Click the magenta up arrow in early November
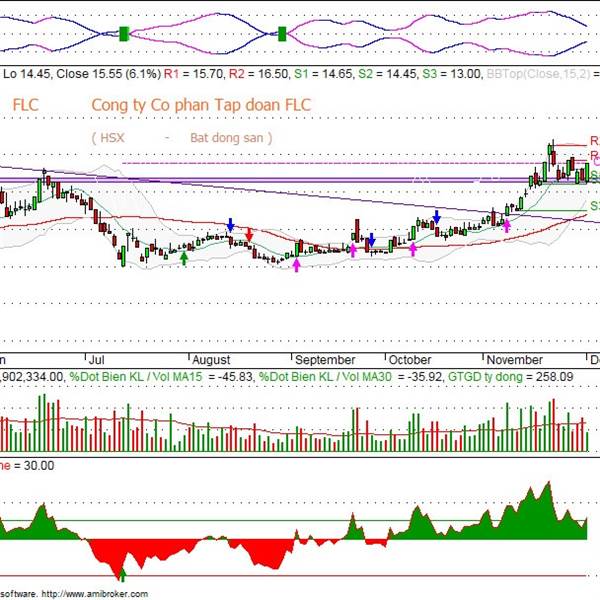Image resolution: width=600 pixels, height=600 pixels. point(507,225)
